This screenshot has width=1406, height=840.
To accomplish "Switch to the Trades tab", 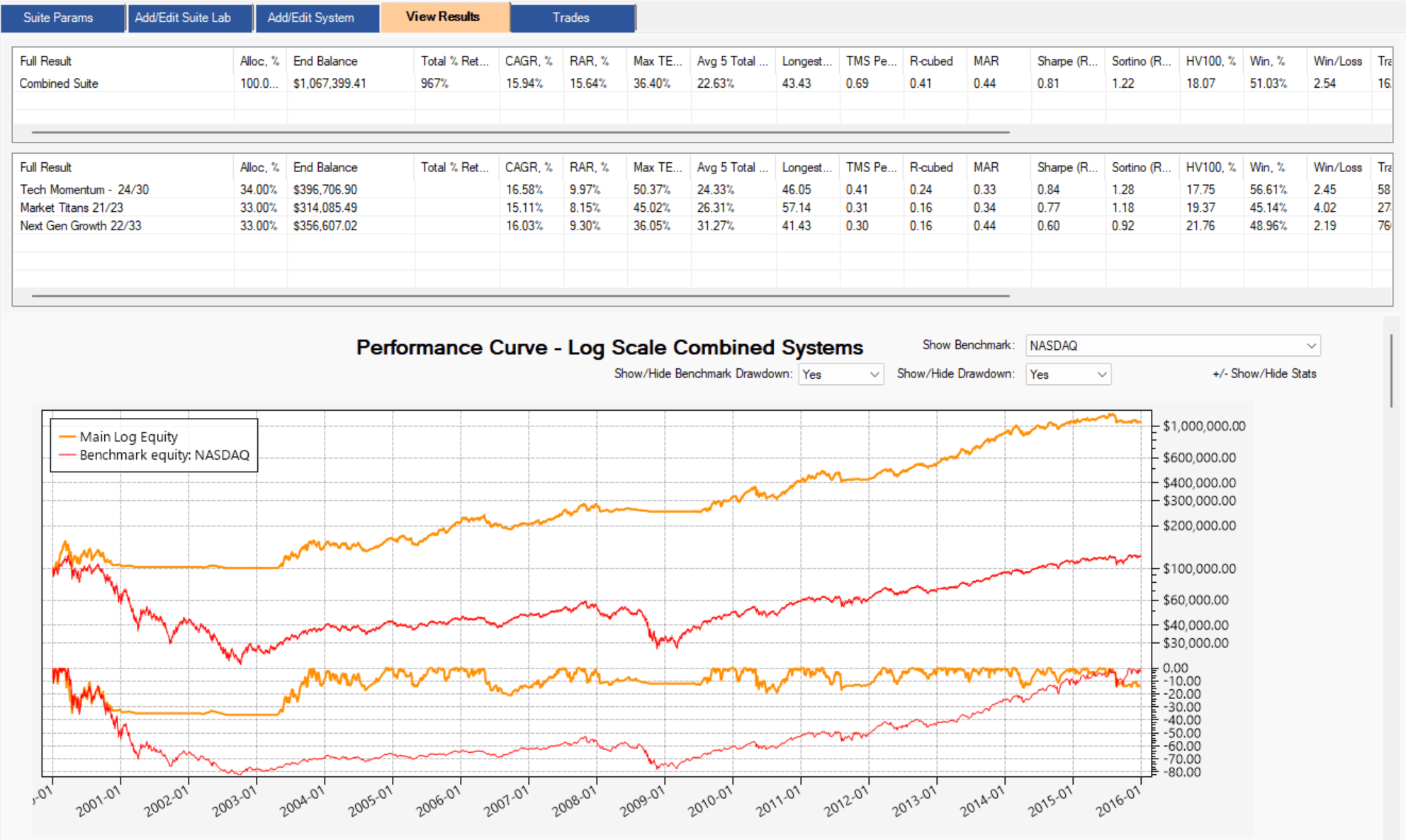I will click(570, 18).
